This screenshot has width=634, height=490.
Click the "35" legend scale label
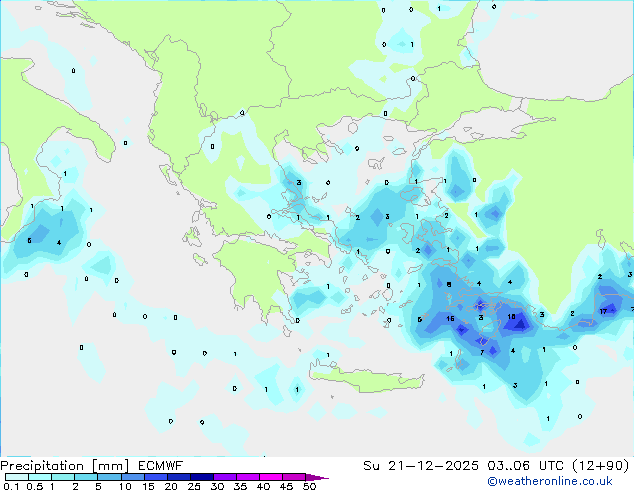240,486
